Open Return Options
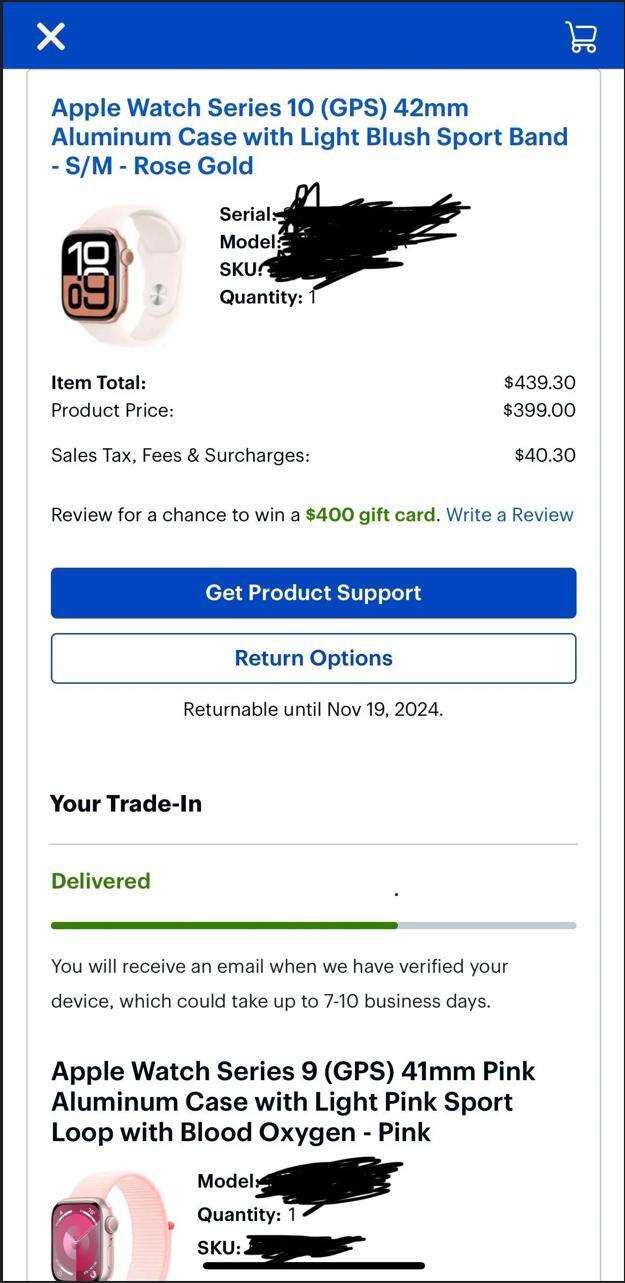This screenshot has height=1283, width=625. pos(313,657)
